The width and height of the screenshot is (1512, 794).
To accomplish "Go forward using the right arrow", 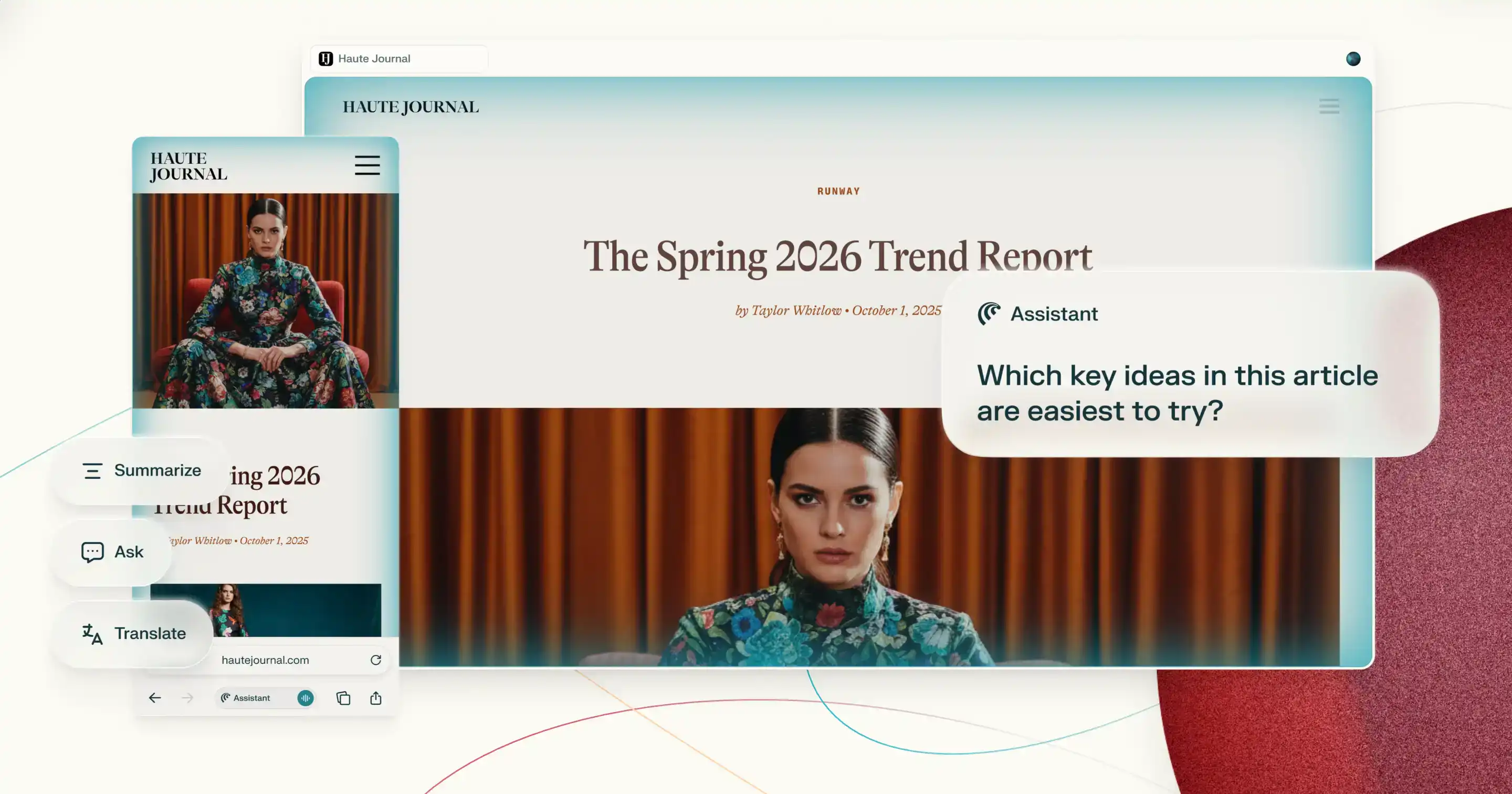I will coord(188,698).
